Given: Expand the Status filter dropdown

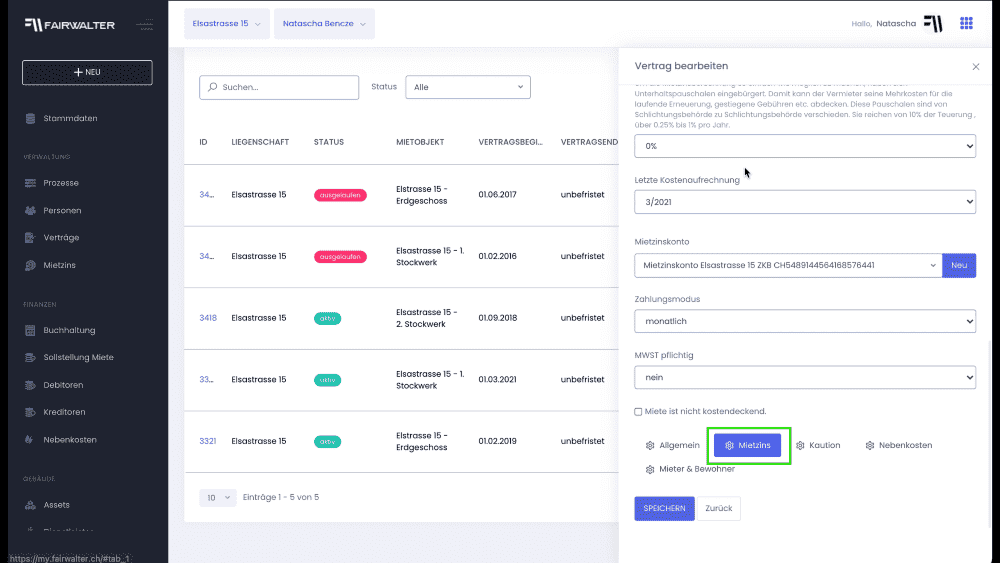Looking at the screenshot, I should click(x=467, y=87).
